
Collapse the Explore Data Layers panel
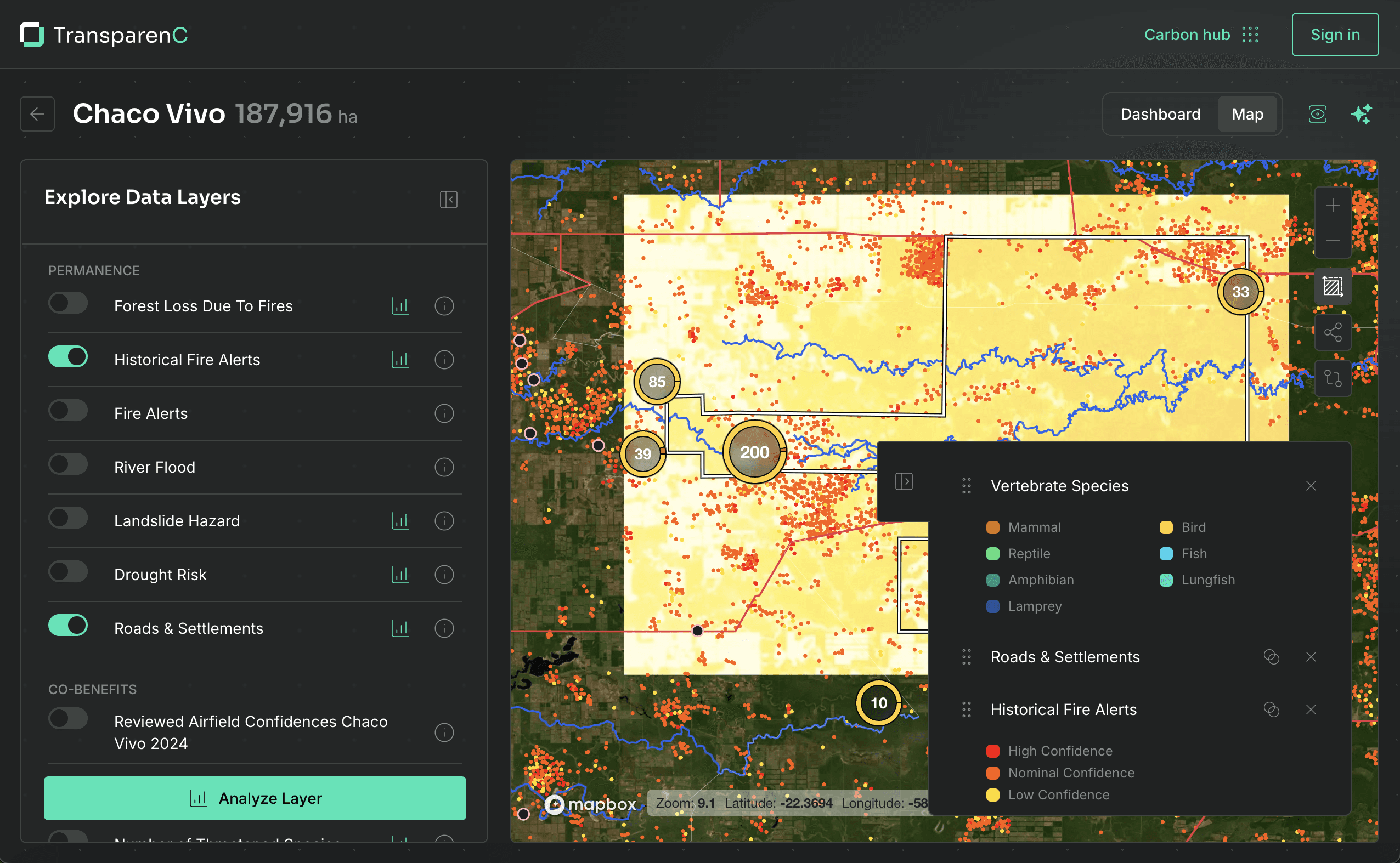(x=449, y=200)
